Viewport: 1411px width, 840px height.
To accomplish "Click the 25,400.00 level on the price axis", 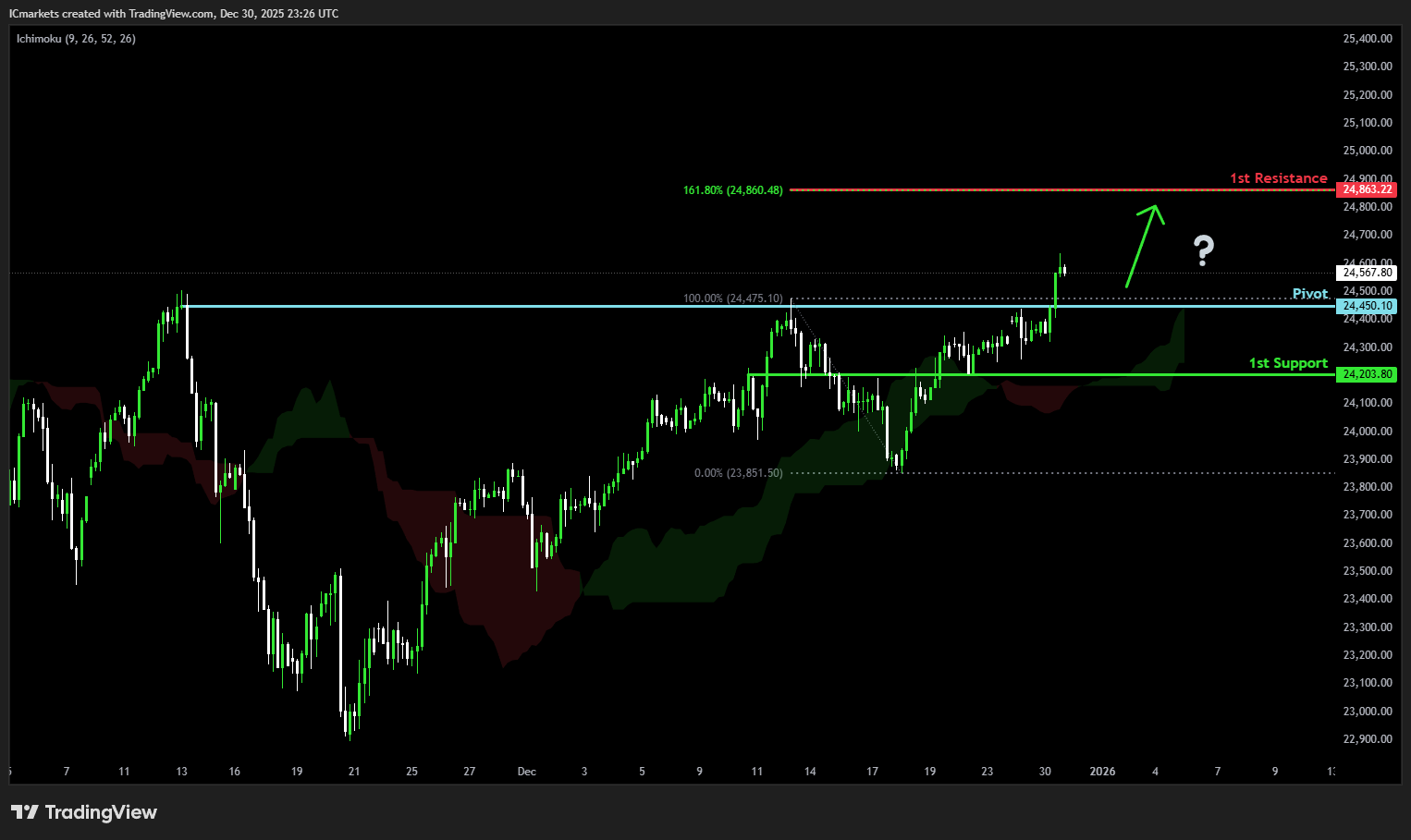I will pos(1367,39).
